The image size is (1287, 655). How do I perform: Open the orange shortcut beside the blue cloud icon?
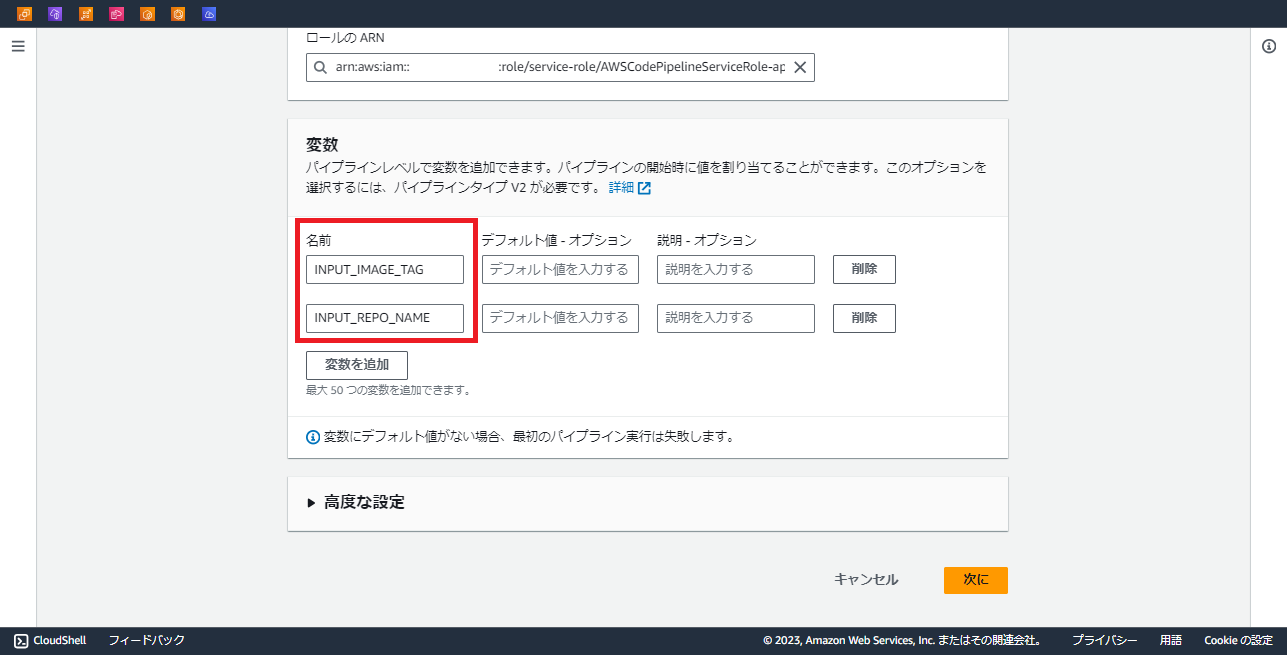click(x=178, y=14)
